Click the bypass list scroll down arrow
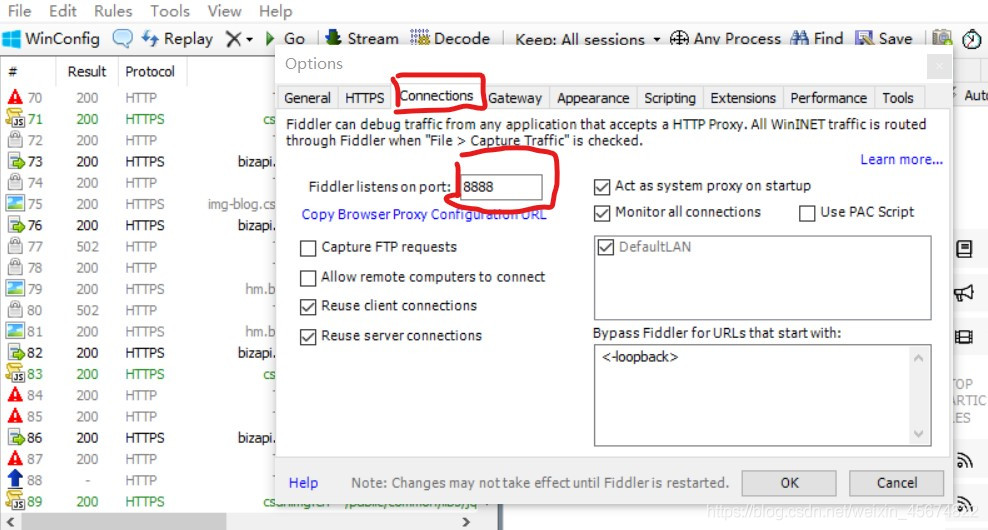Screen dimensions: 988x530 (x=919, y=434)
